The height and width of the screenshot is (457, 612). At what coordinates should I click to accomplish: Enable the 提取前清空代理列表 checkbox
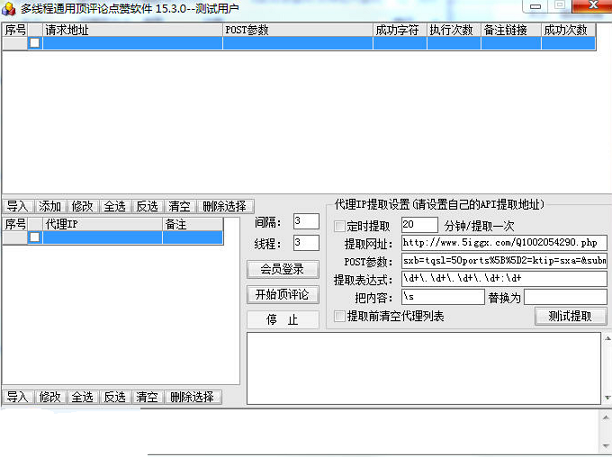(x=340, y=316)
